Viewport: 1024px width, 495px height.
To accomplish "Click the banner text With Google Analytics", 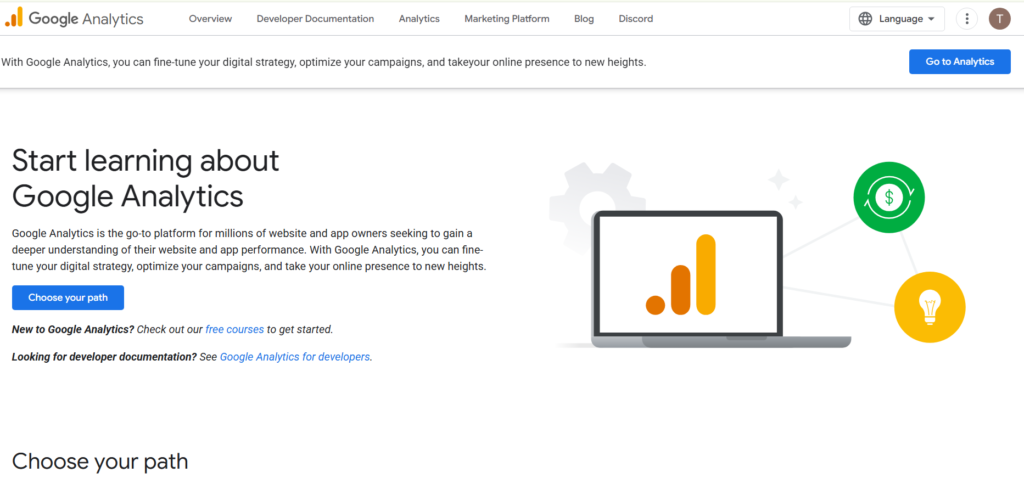I will [323, 63].
